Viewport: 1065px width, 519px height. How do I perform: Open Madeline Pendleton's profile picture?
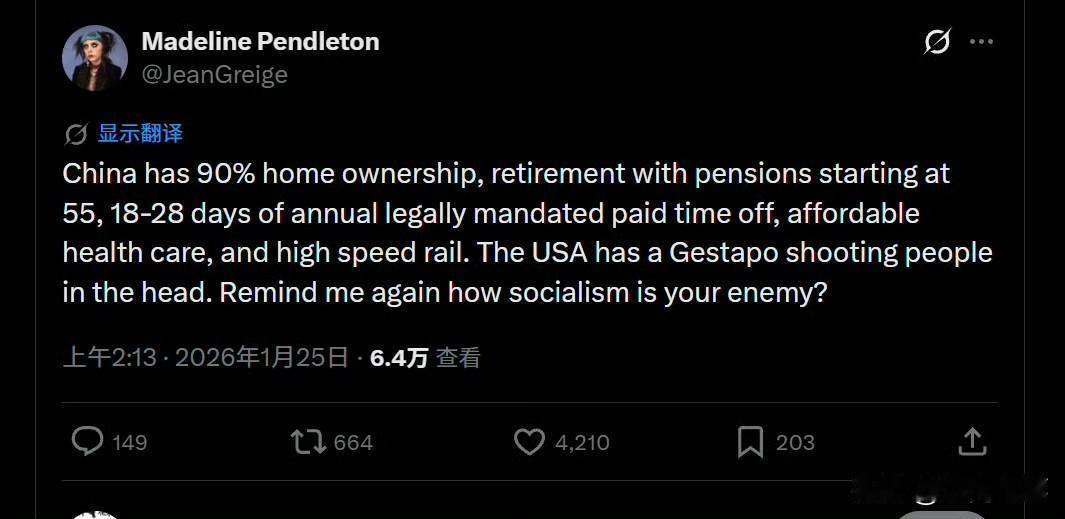[95, 58]
